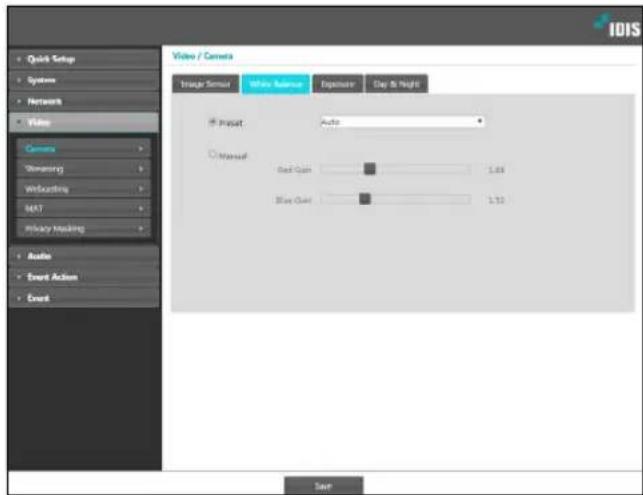Expand the Network menu
The image size is (643, 495).
[x=84, y=101]
